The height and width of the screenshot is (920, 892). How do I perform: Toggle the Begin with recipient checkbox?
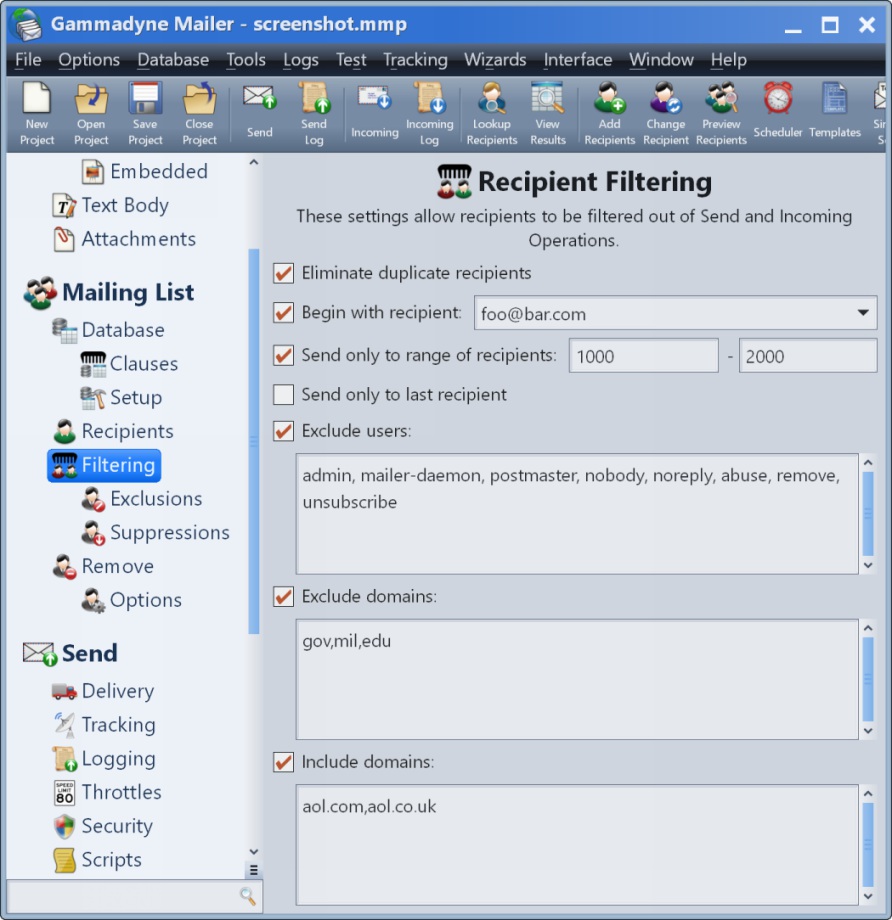(x=283, y=313)
